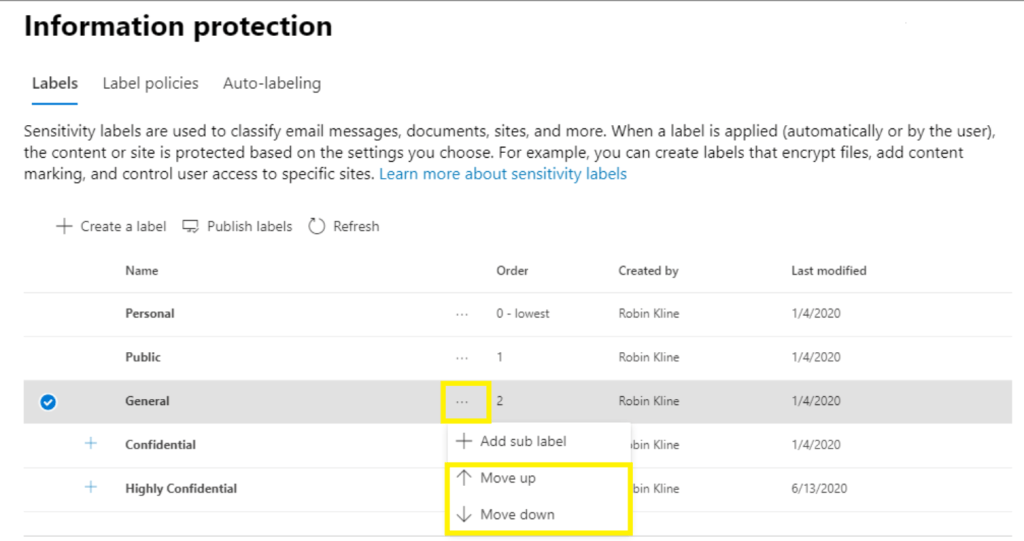Image resolution: width=1024 pixels, height=541 pixels.
Task: Switch to the Label policies tab
Action: point(150,84)
